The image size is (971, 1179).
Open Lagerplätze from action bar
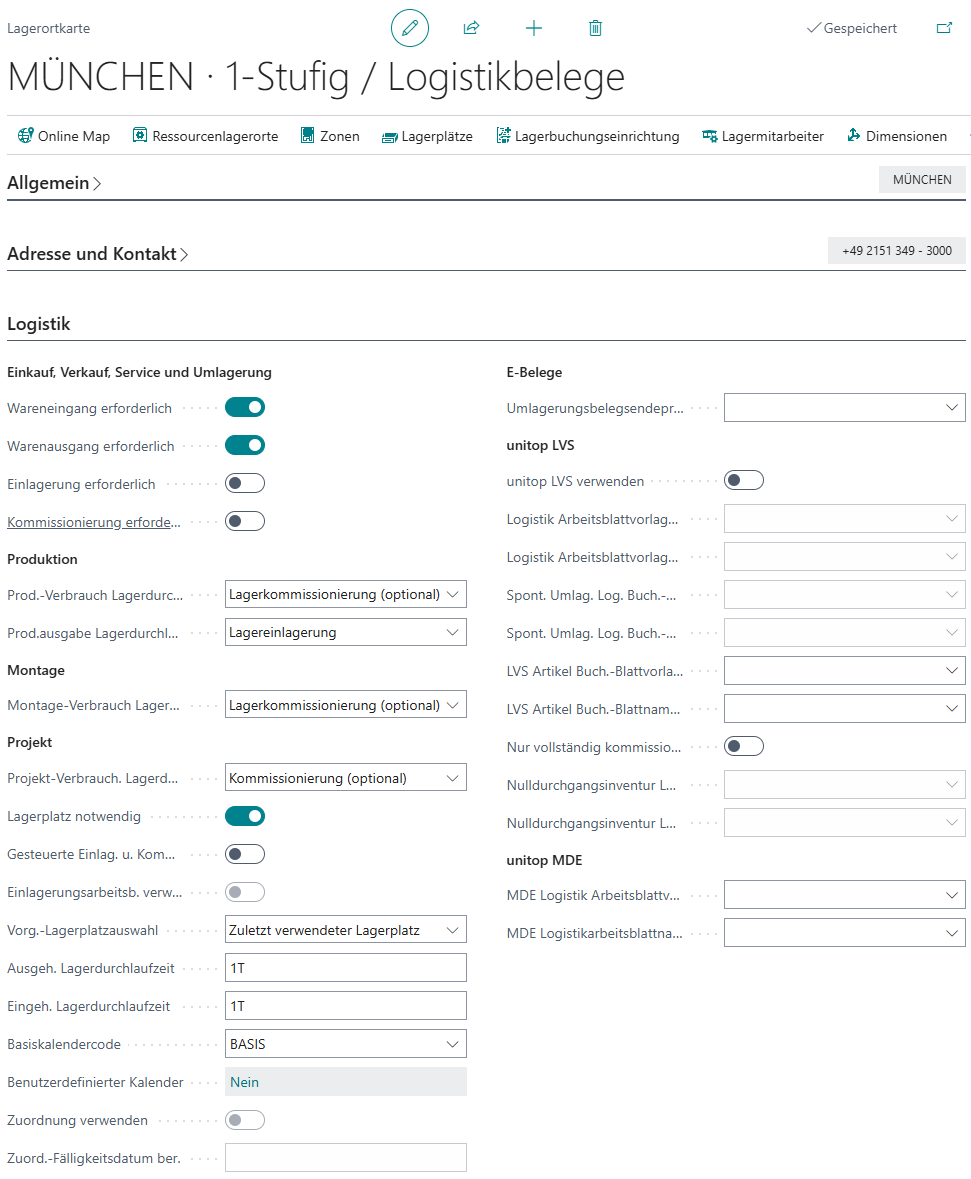click(427, 136)
